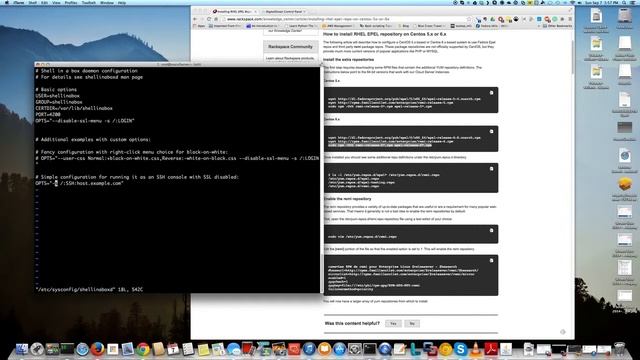Screen dimensions: 640x360
Task: Open the Shell menu
Action: point(33,2)
